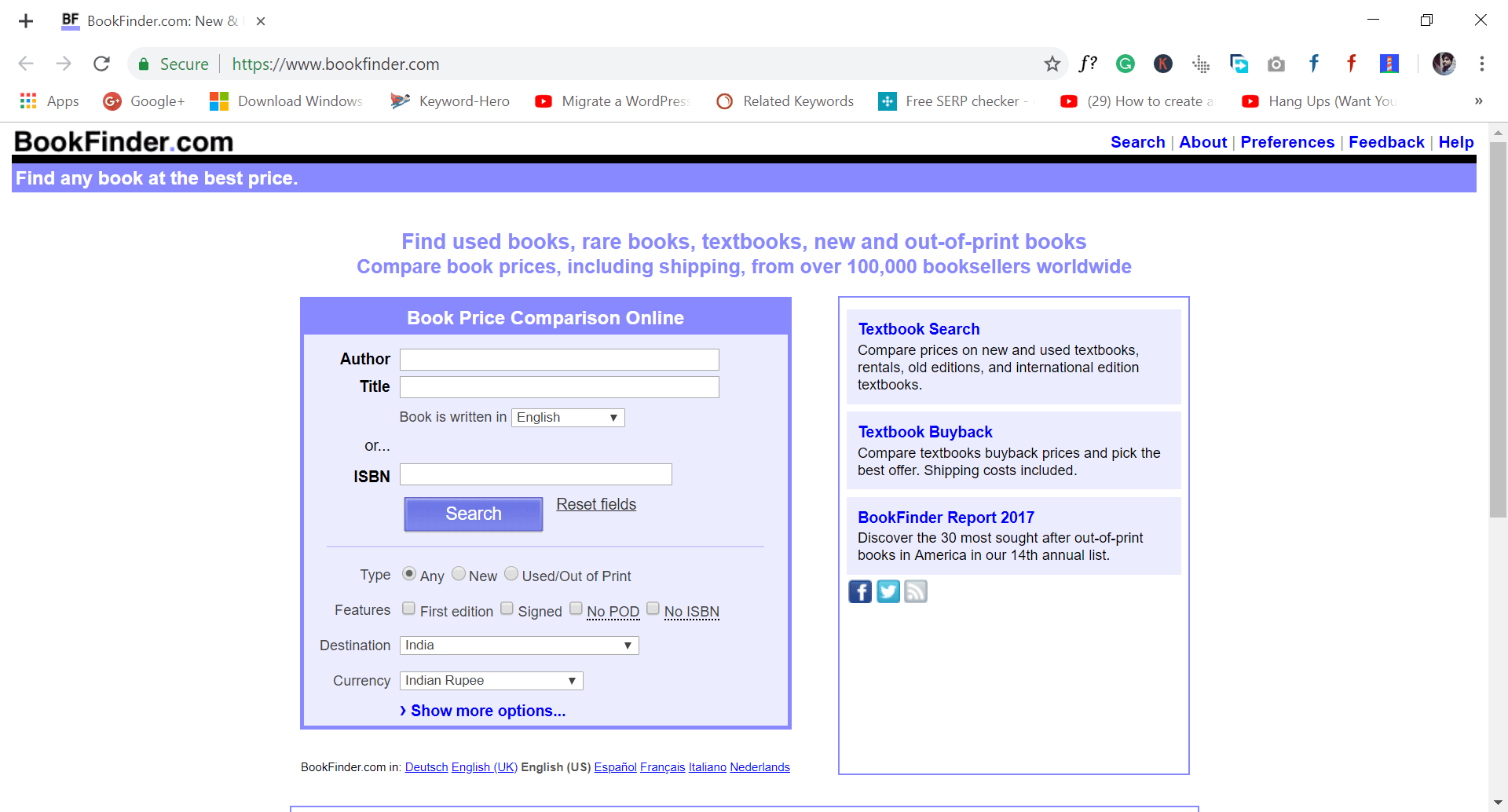Screen dimensions: 1508x812
Task: Open the Google+ bookmark
Action: (144, 101)
